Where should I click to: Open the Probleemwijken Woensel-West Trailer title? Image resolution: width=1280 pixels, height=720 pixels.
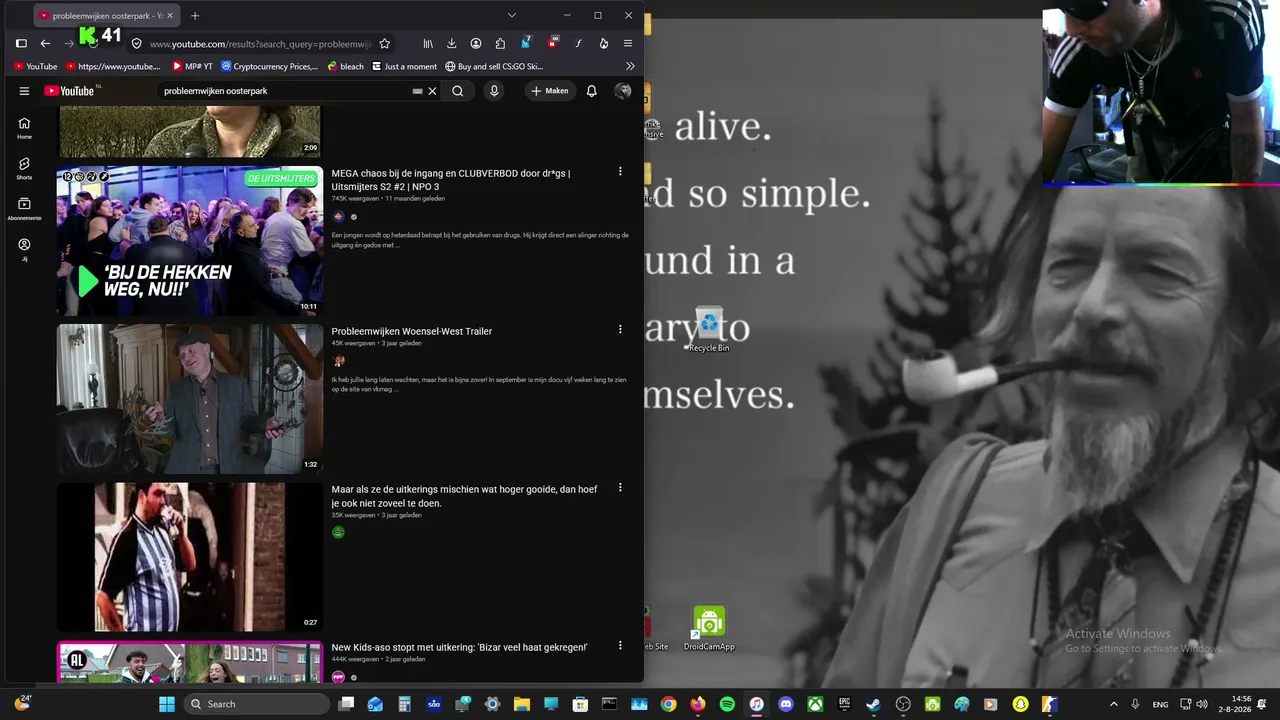412,331
